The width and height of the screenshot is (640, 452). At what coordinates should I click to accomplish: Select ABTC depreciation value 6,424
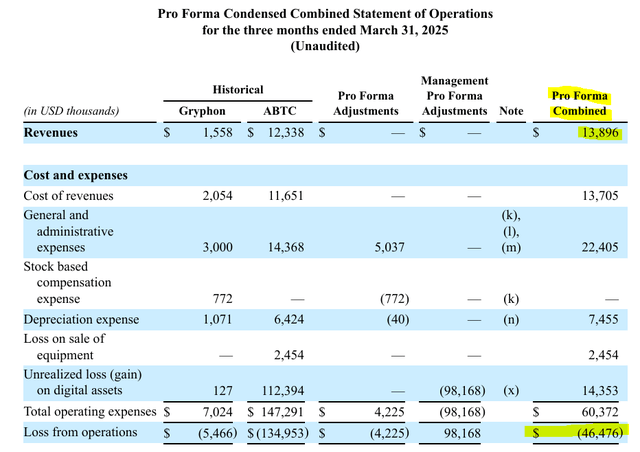289,319
